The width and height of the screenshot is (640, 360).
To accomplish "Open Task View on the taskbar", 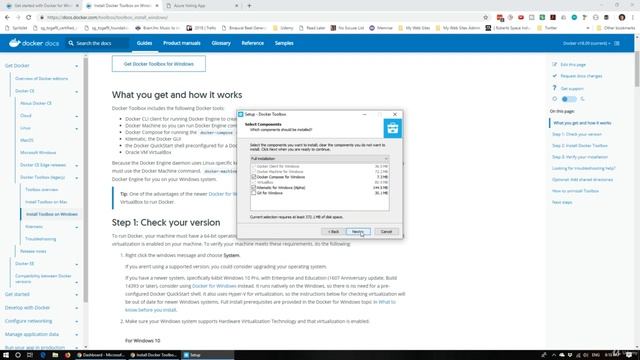I will tap(30, 355).
